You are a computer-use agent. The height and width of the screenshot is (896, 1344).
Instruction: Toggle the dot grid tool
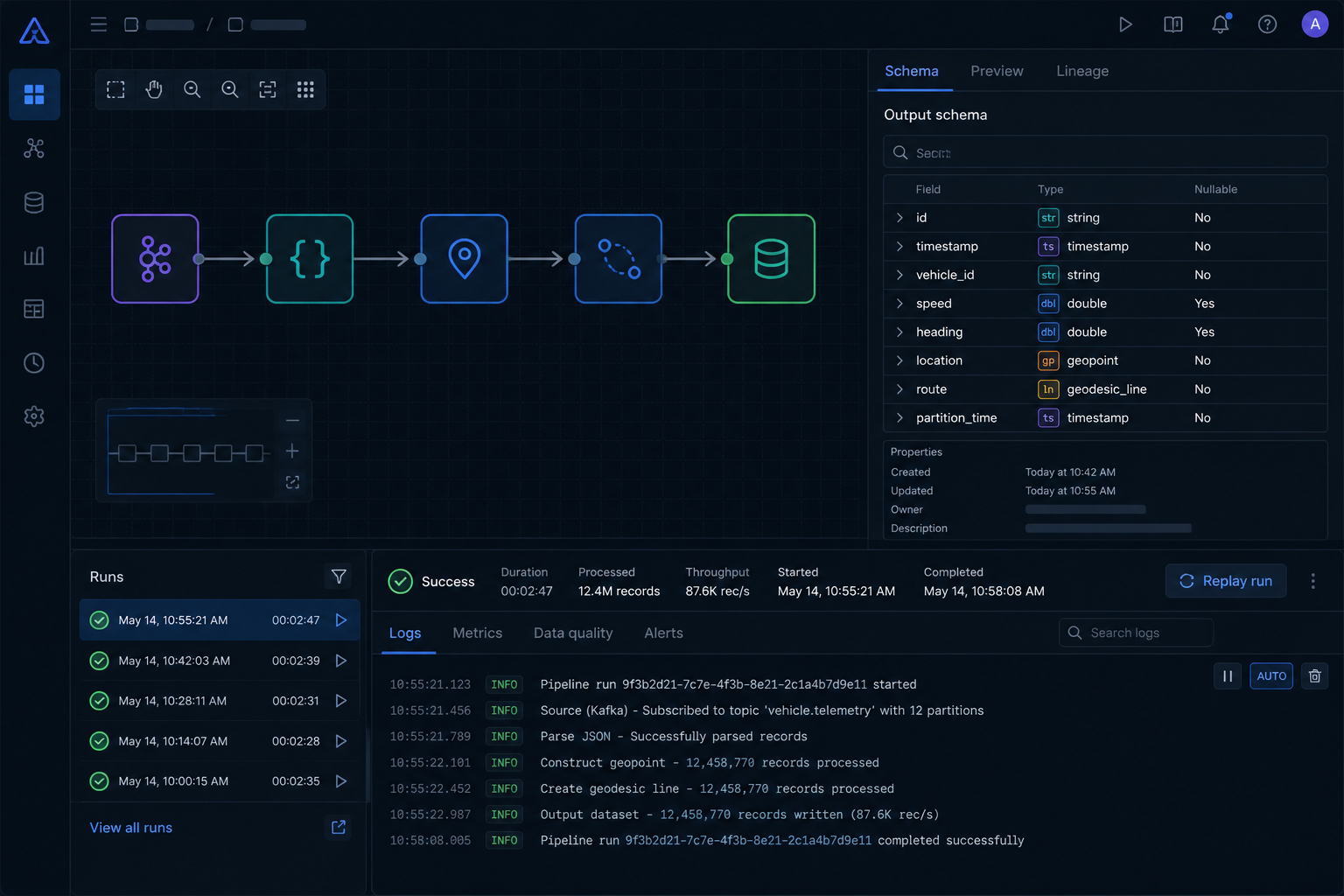(305, 89)
